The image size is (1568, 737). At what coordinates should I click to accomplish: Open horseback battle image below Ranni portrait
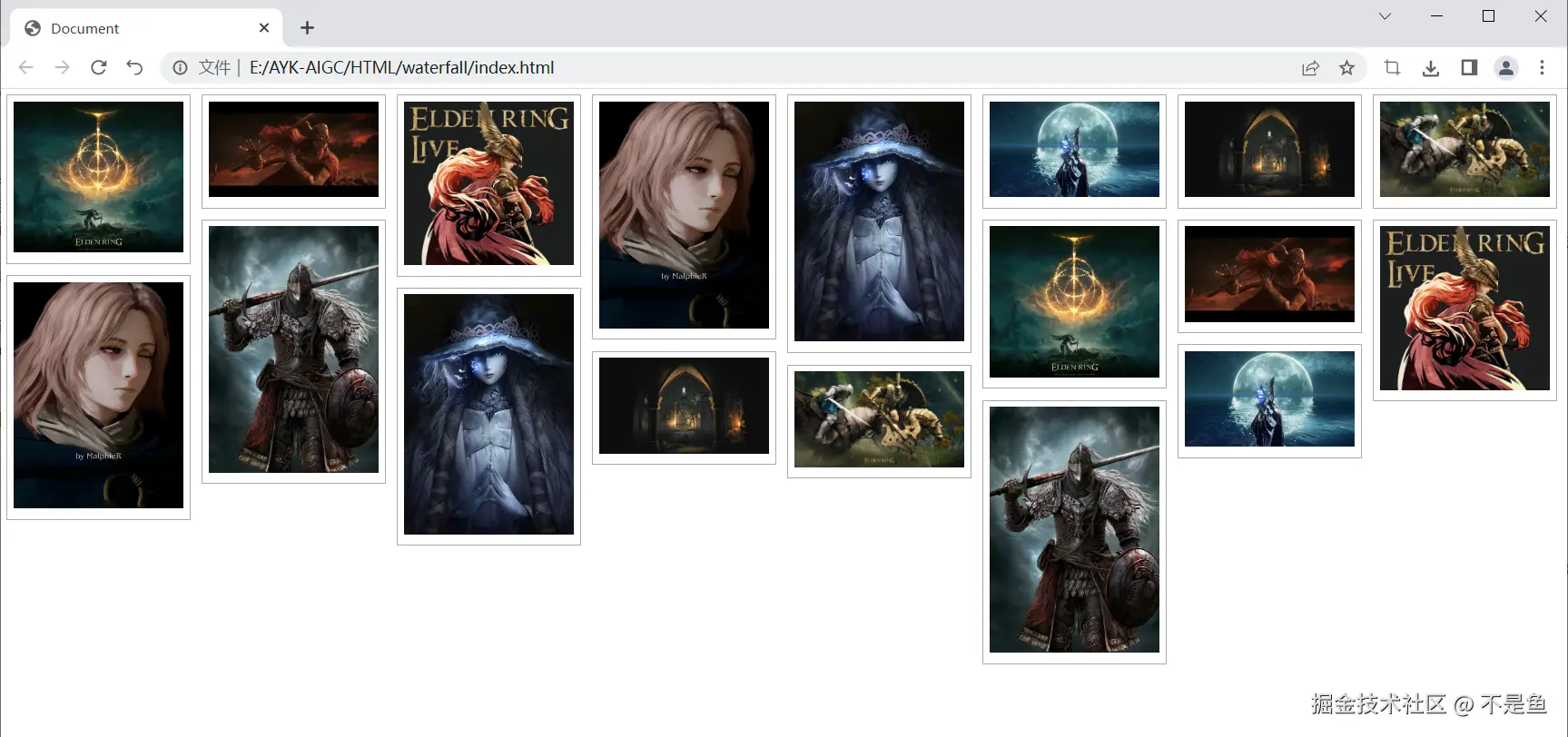click(879, 419)
